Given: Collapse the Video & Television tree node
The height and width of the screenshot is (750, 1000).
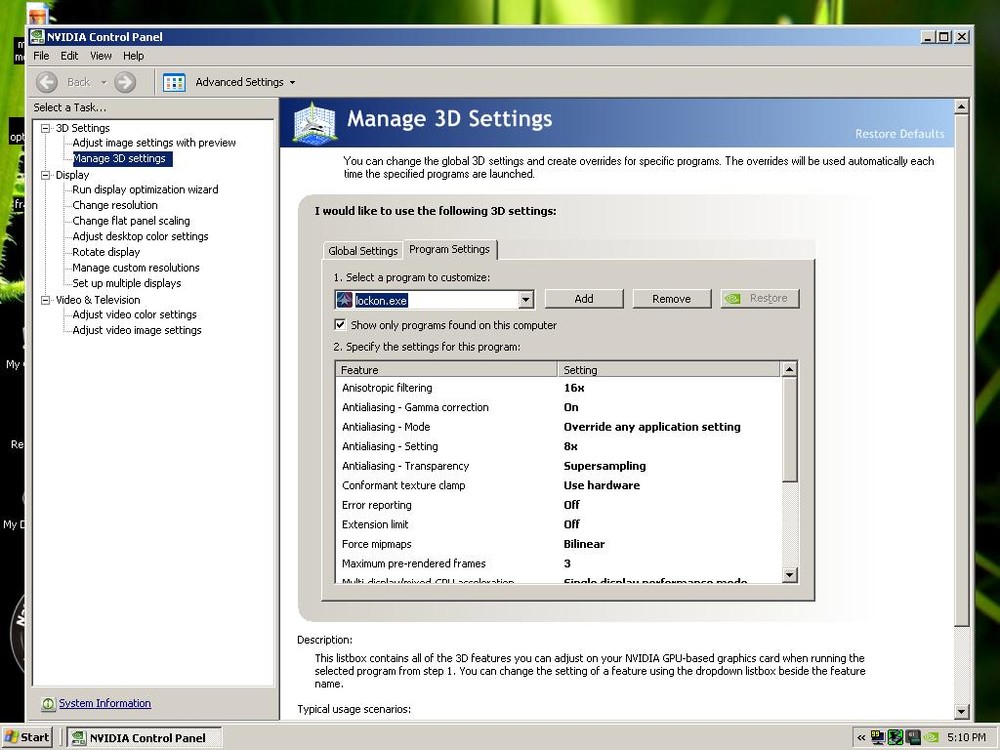Looking at the screenshot, I should tap(45, 300).
